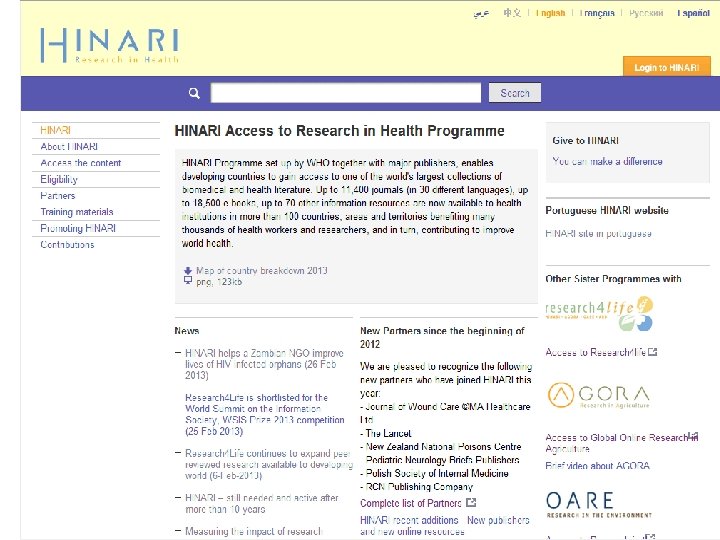This screenshot has width=720, height=540.
Task: Click the News section heading
Action: [x=186, y=331]
